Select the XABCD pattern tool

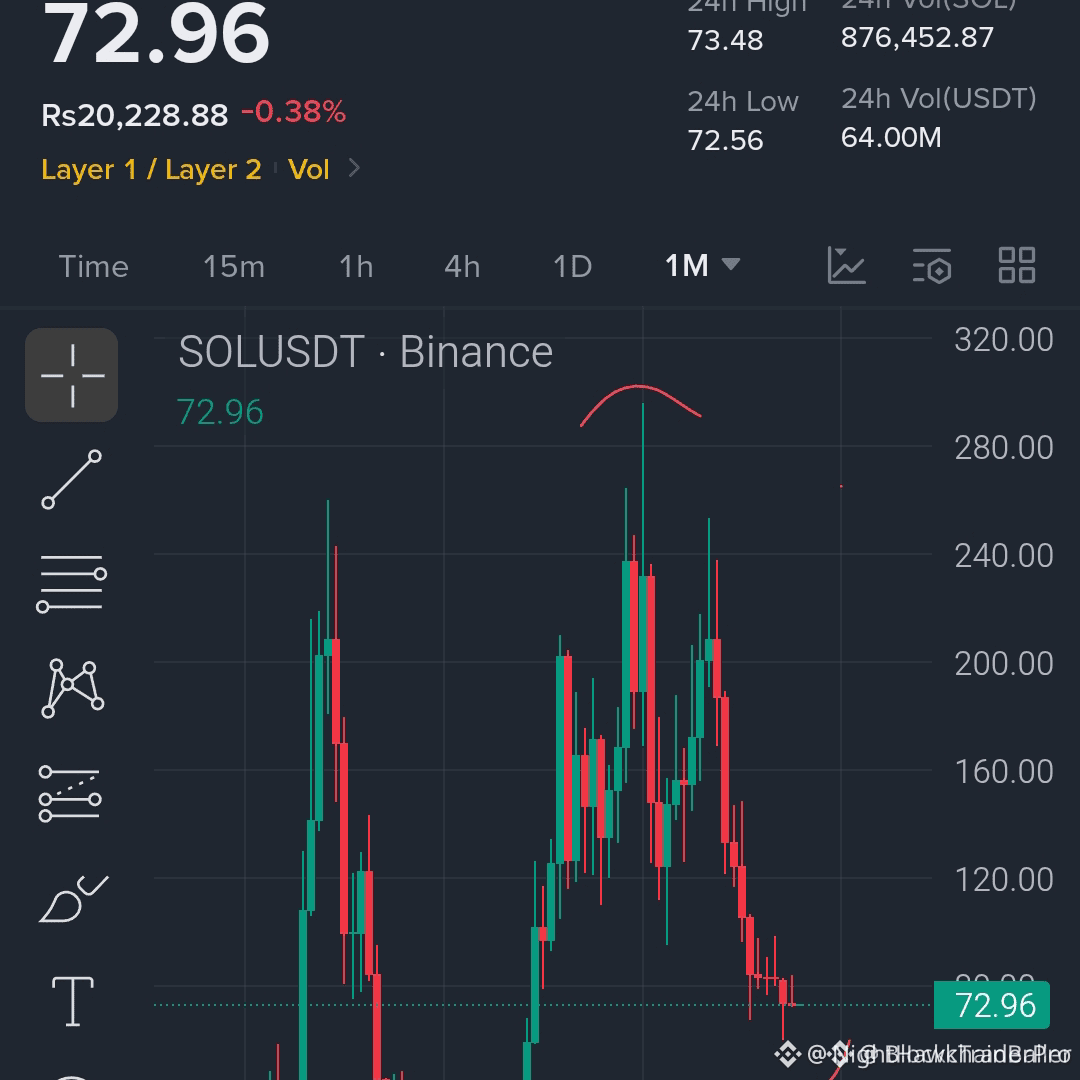tap(72, 688)
